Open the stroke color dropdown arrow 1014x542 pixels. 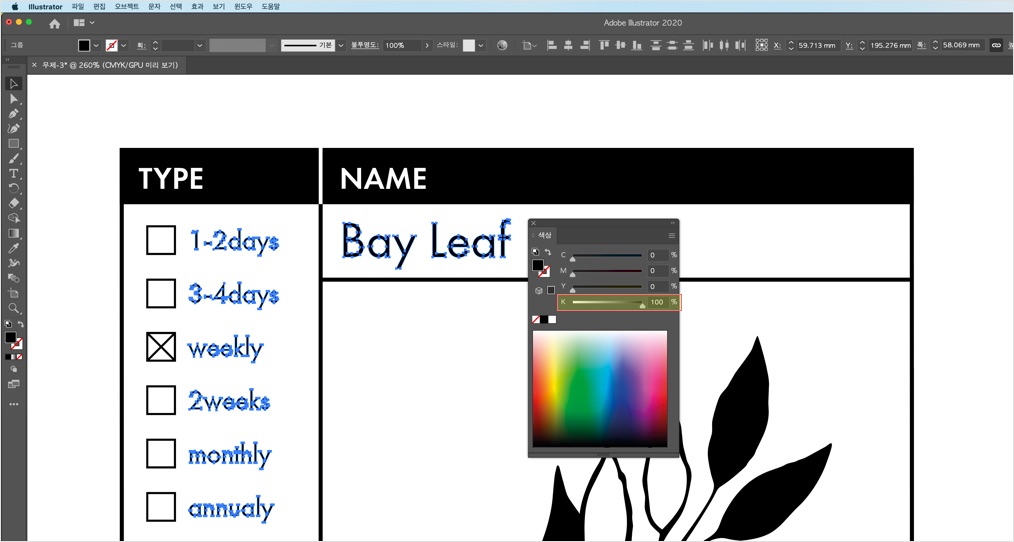coord(124,45)
